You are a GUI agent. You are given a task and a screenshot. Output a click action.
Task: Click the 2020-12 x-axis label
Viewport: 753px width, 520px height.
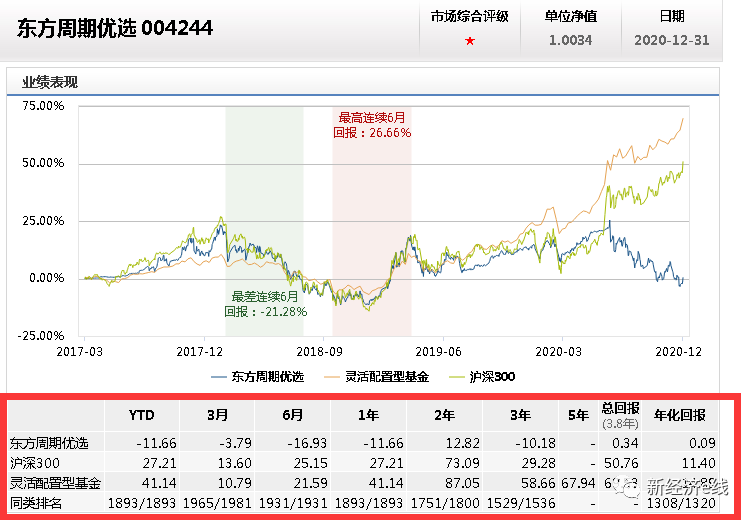click(x=679, y=352)
